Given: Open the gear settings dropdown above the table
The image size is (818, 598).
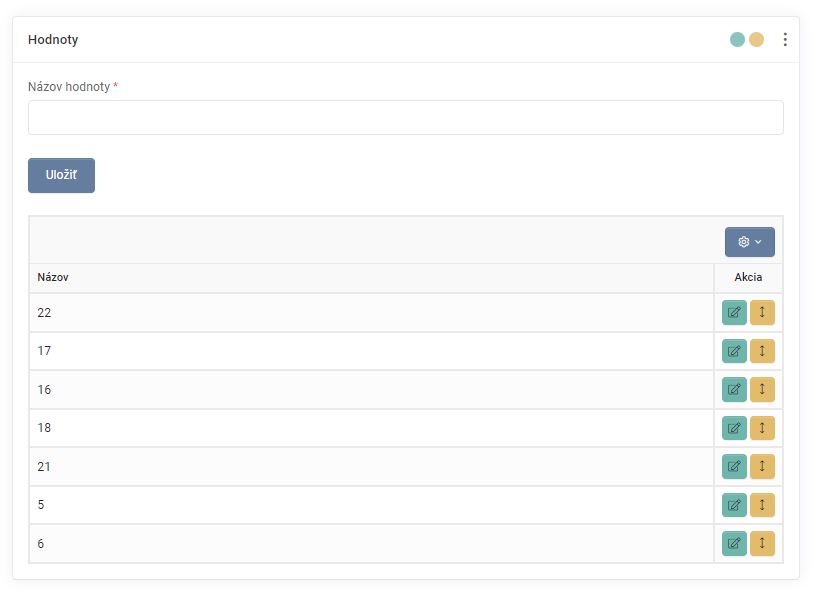Looking at the screenshot, I should [749, 242].
